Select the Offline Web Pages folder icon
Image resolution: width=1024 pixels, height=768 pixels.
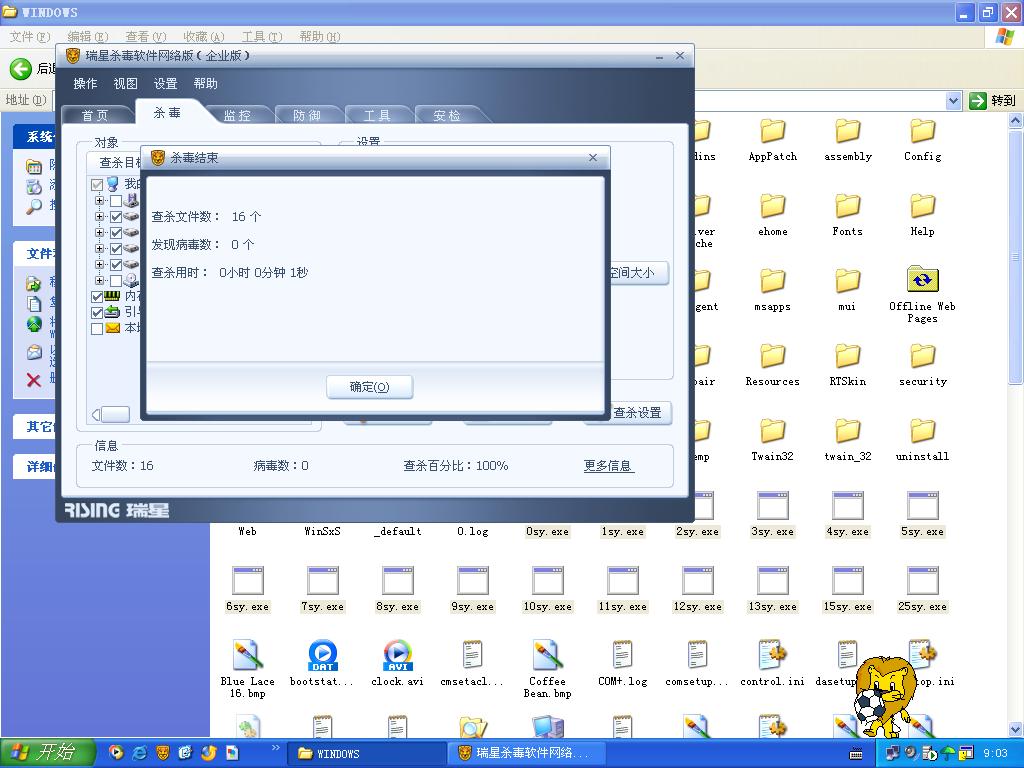[923, 280]
